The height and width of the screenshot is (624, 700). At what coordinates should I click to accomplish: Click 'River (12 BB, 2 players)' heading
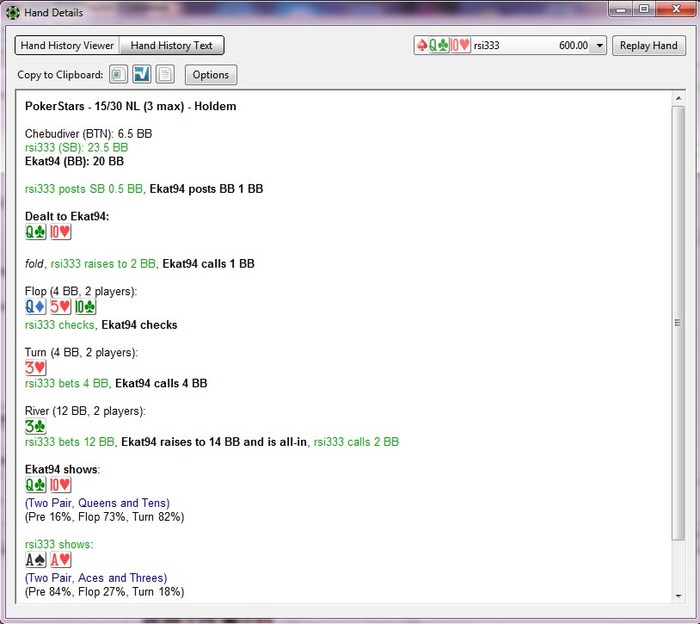pyautogui.click(x=85, y=412)
